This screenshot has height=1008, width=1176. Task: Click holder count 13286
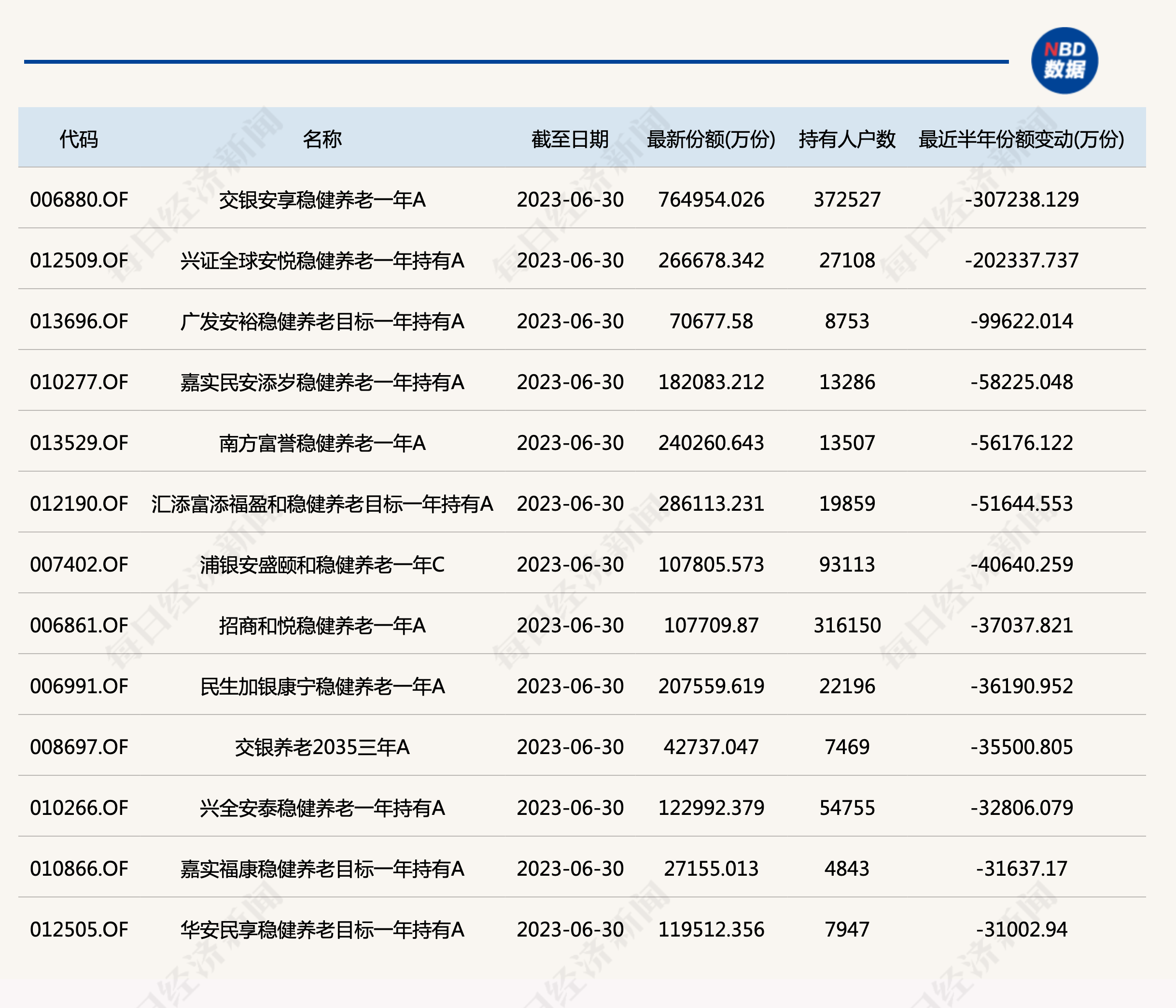[x=847, y=382]
